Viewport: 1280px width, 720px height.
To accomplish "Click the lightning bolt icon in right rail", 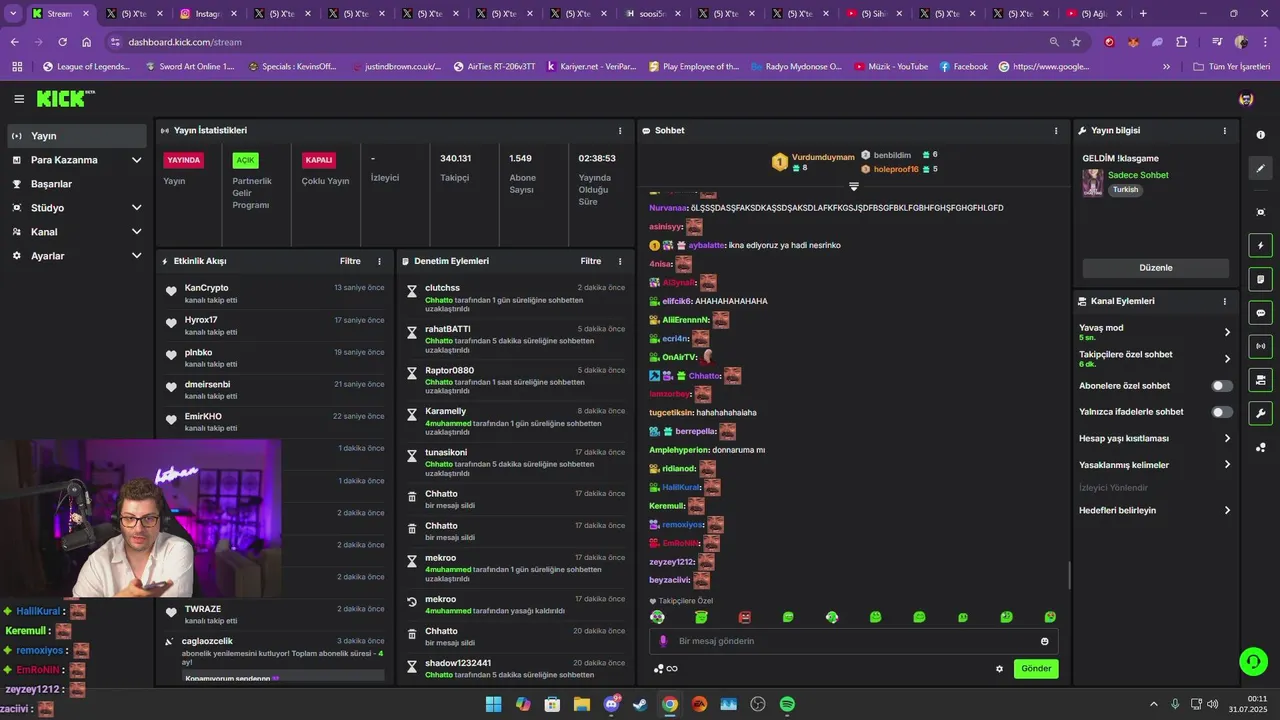I will (1260, 246).
